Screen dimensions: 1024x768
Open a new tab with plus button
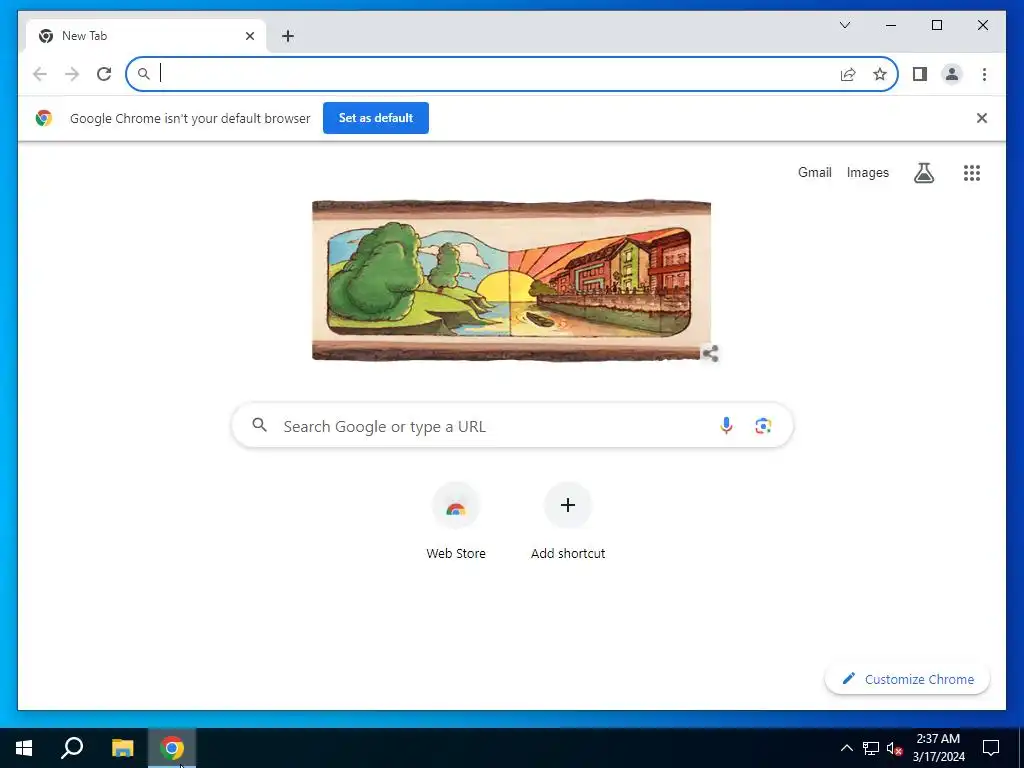coord(288,36)
